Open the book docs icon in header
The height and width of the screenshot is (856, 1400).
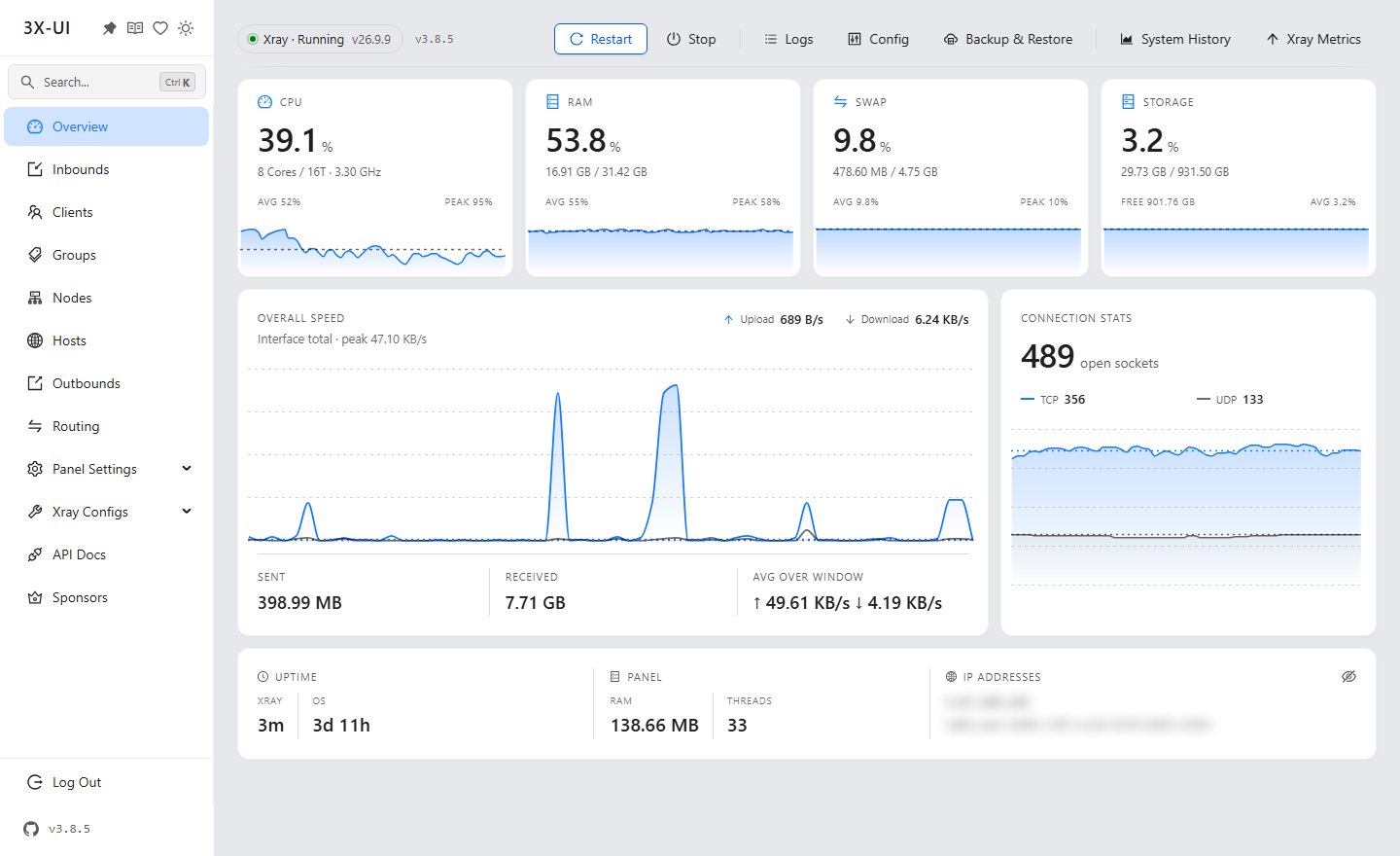pyautogui.click(x=135, y=28)
